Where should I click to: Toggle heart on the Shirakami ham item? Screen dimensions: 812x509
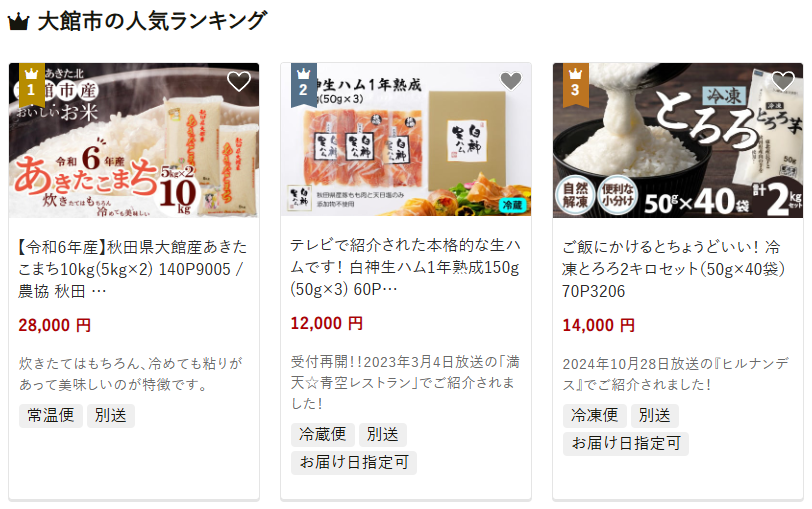[x=511, y=81]
